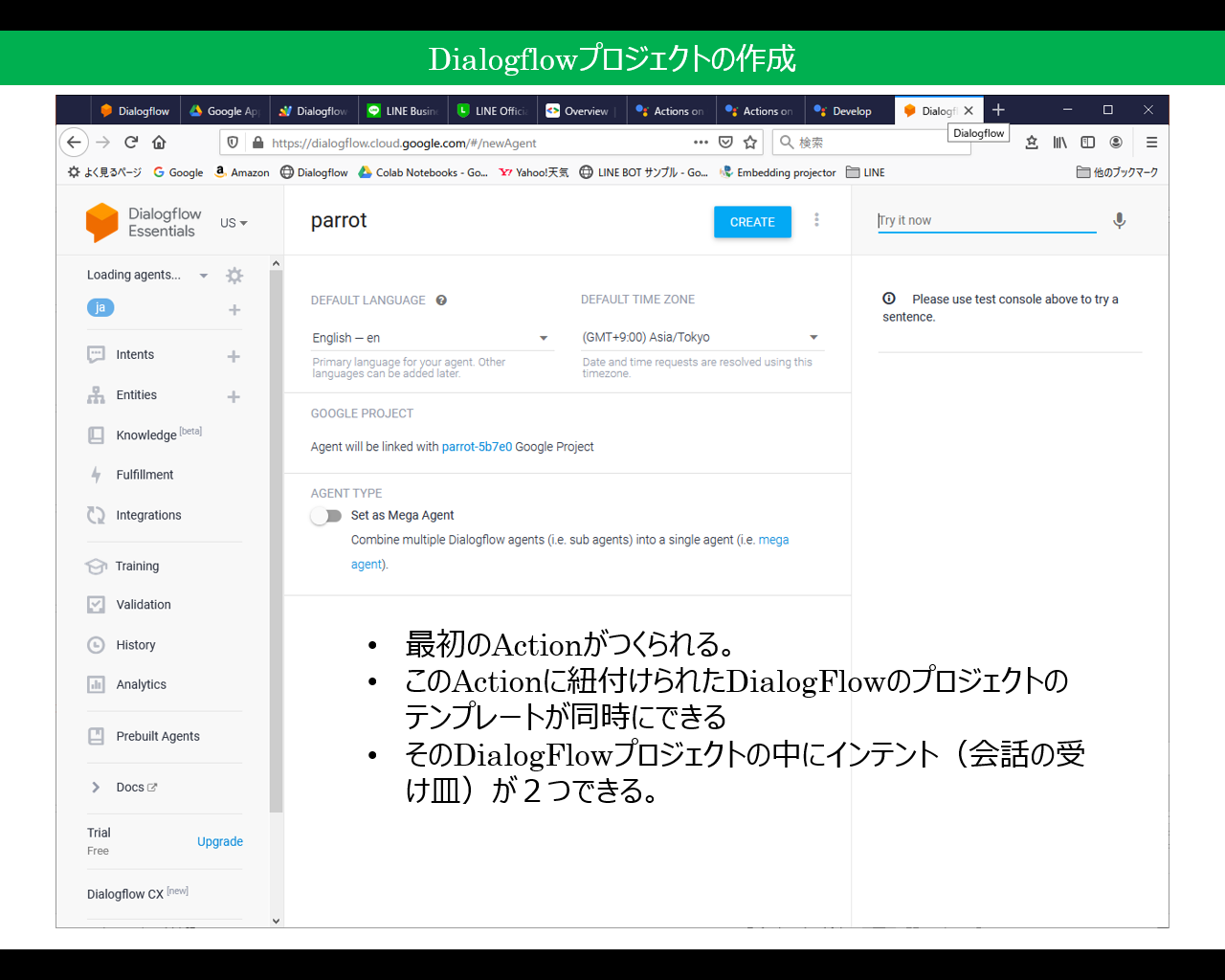Open the Firefox hamburger menu
Screen dimensions: 1225x980
(x=1151, y=143)
